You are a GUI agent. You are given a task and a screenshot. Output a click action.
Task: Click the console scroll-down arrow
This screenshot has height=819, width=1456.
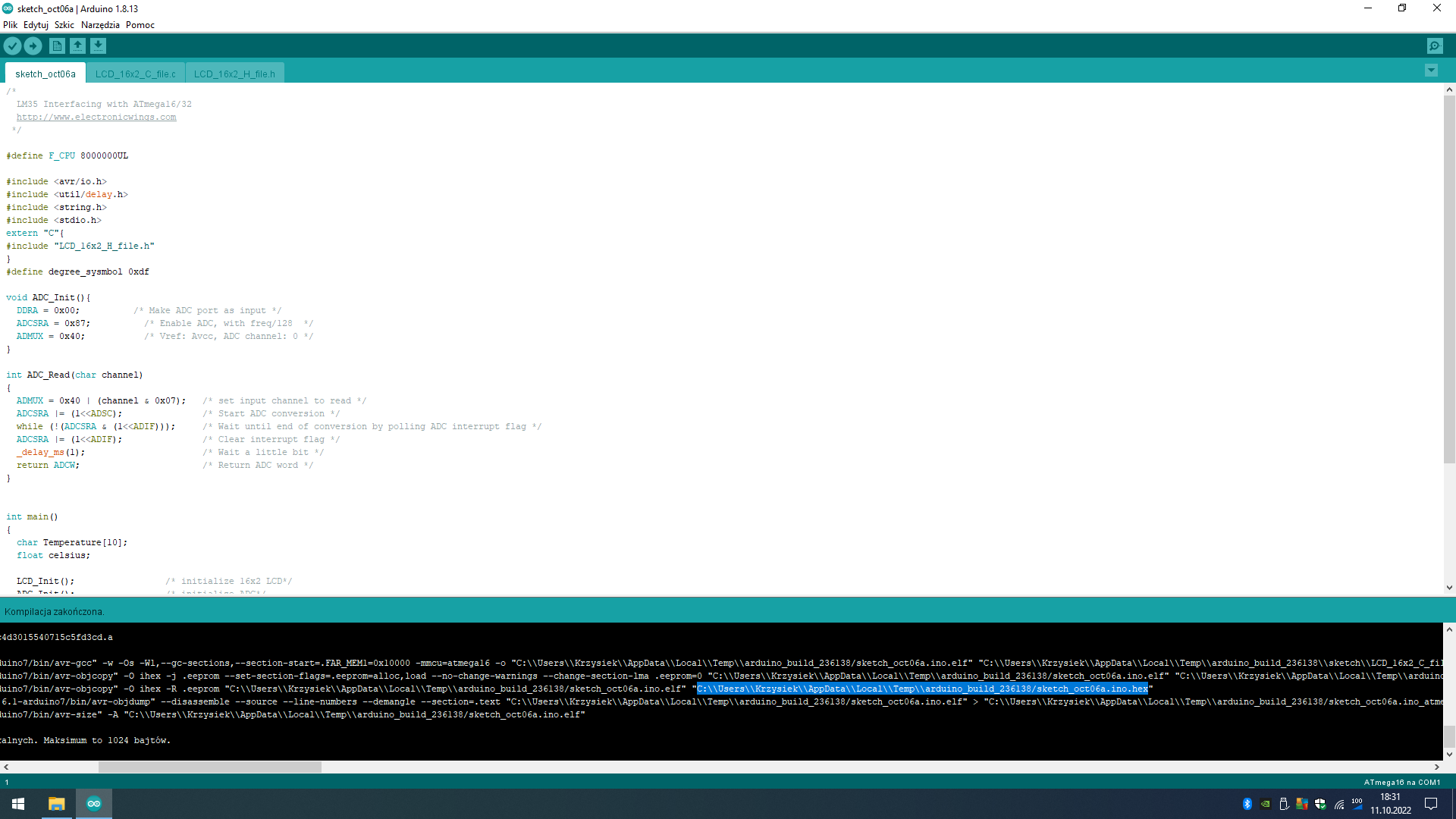1449,755
